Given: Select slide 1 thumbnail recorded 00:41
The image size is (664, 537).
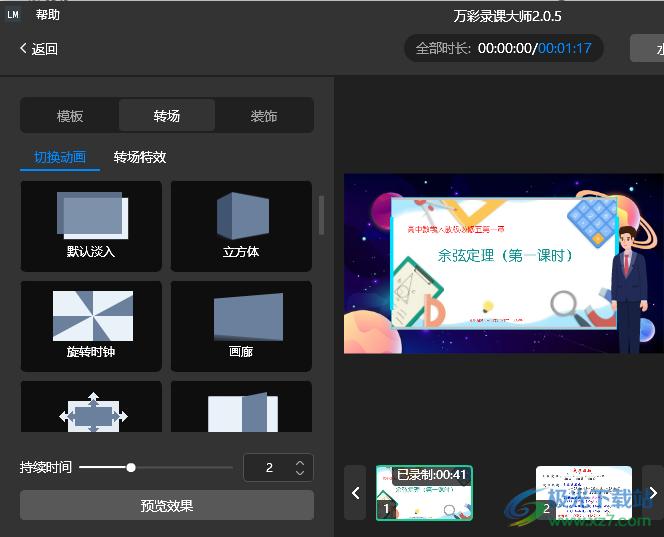Looking at the screenshot, I should pos(424,493).
